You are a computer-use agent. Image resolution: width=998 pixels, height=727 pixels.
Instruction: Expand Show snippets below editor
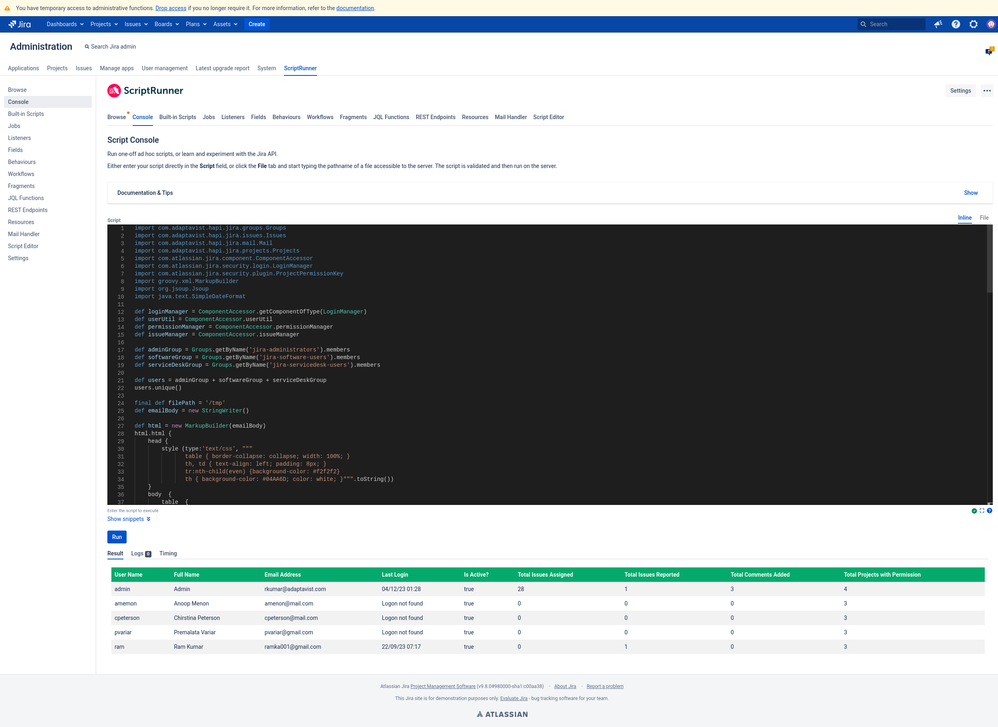pyautogui.click(x=129, y=519)
